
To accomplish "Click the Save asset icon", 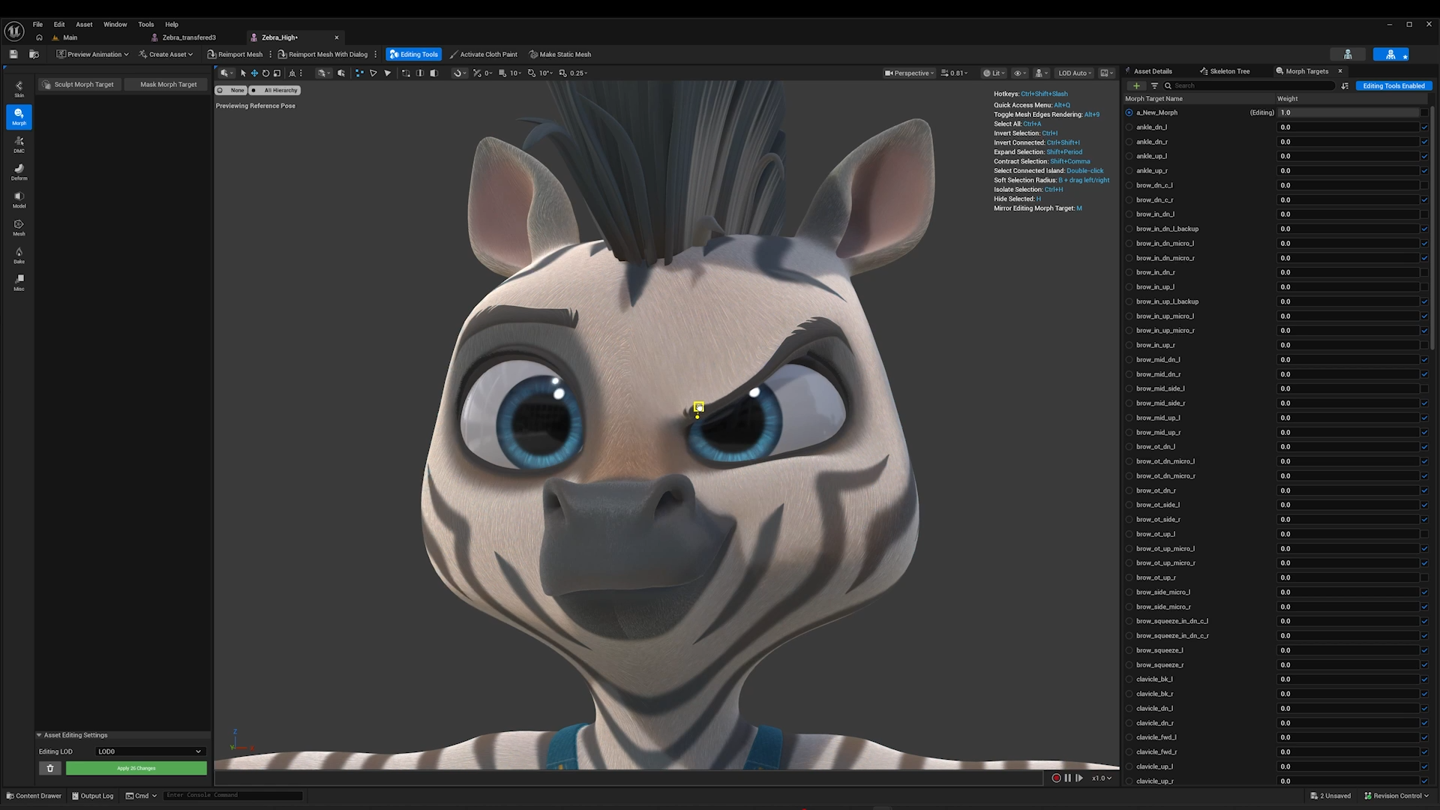I will tap(13, 54).
